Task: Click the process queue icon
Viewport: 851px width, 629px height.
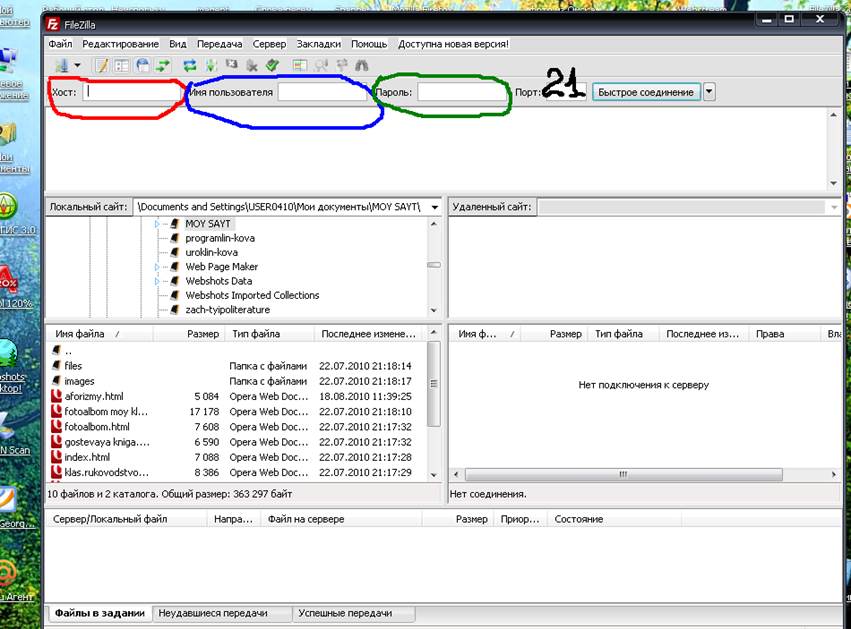Action: point(211,66)
